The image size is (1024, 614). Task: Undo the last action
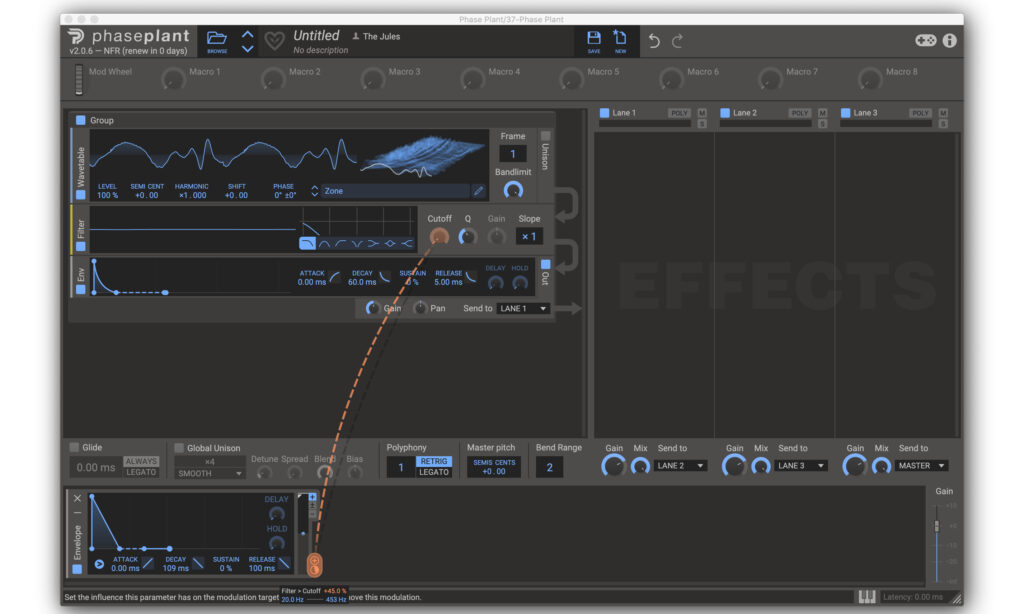pos(654,41)
